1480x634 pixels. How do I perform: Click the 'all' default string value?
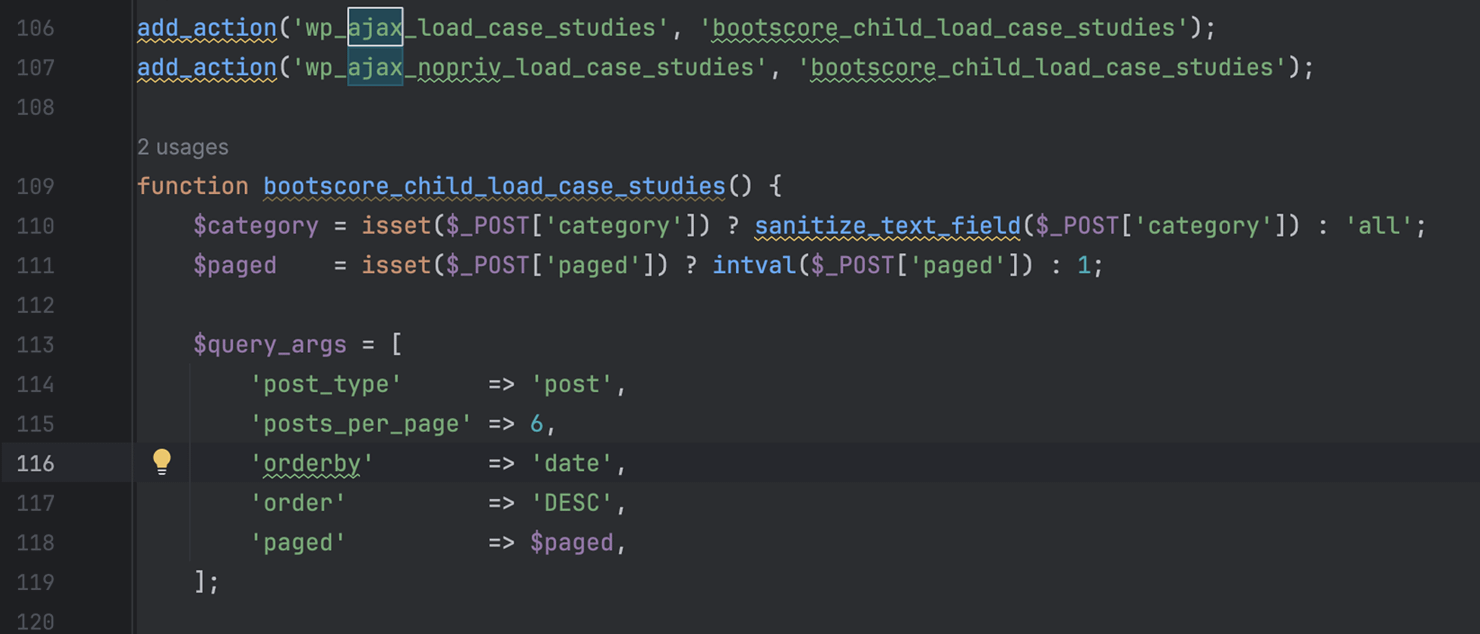click(1377, 226)
